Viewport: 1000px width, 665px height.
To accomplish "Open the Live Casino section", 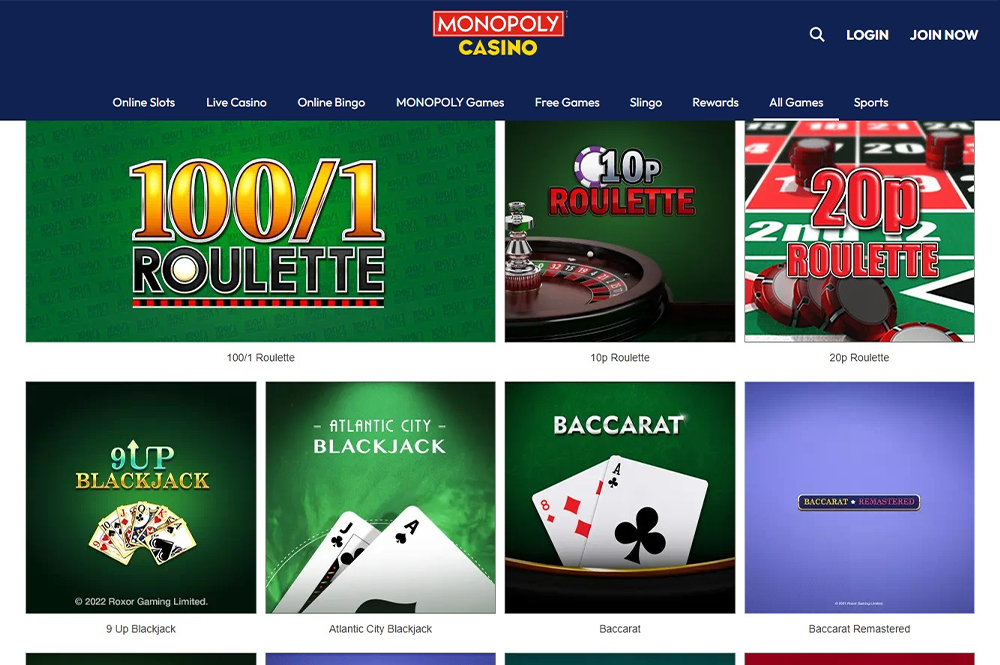I will click(x=236, y=103).
